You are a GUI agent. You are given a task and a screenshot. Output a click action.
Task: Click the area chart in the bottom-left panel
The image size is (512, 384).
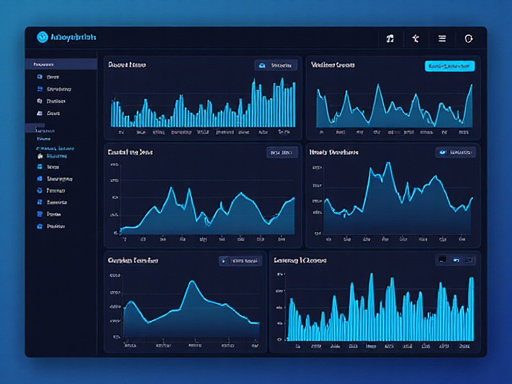191,309
